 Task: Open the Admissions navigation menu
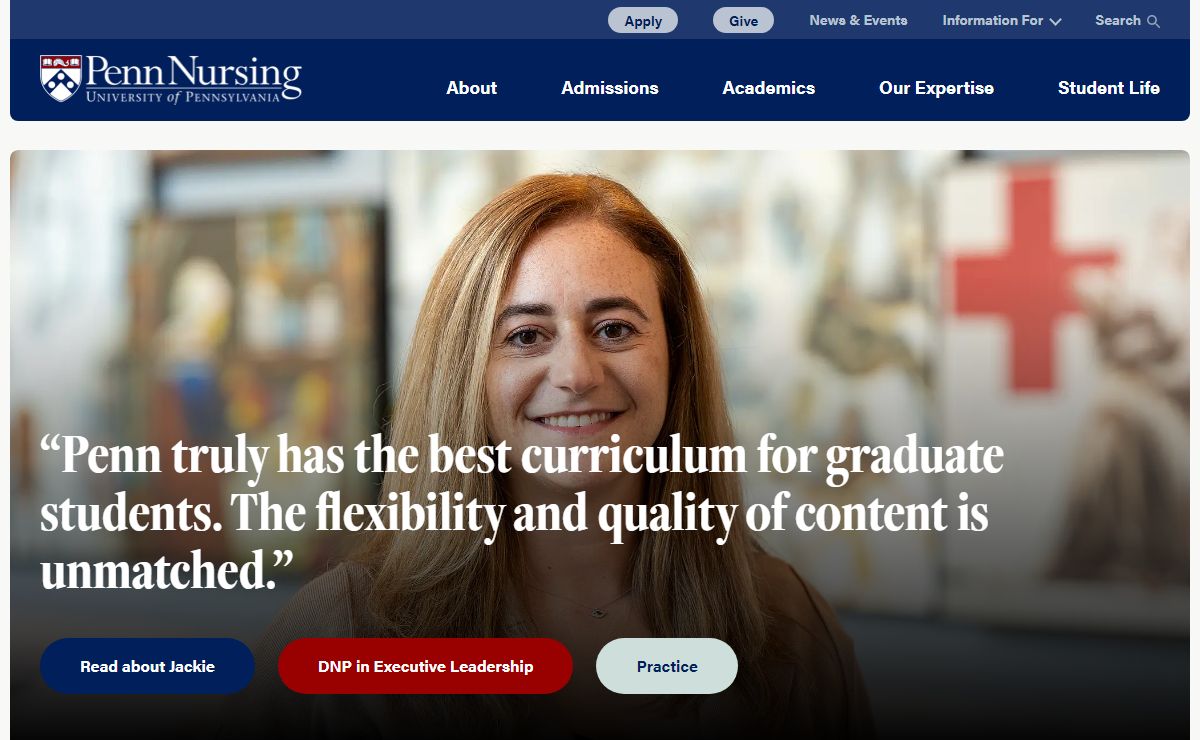pyautogui.click(x=610, y=88)
